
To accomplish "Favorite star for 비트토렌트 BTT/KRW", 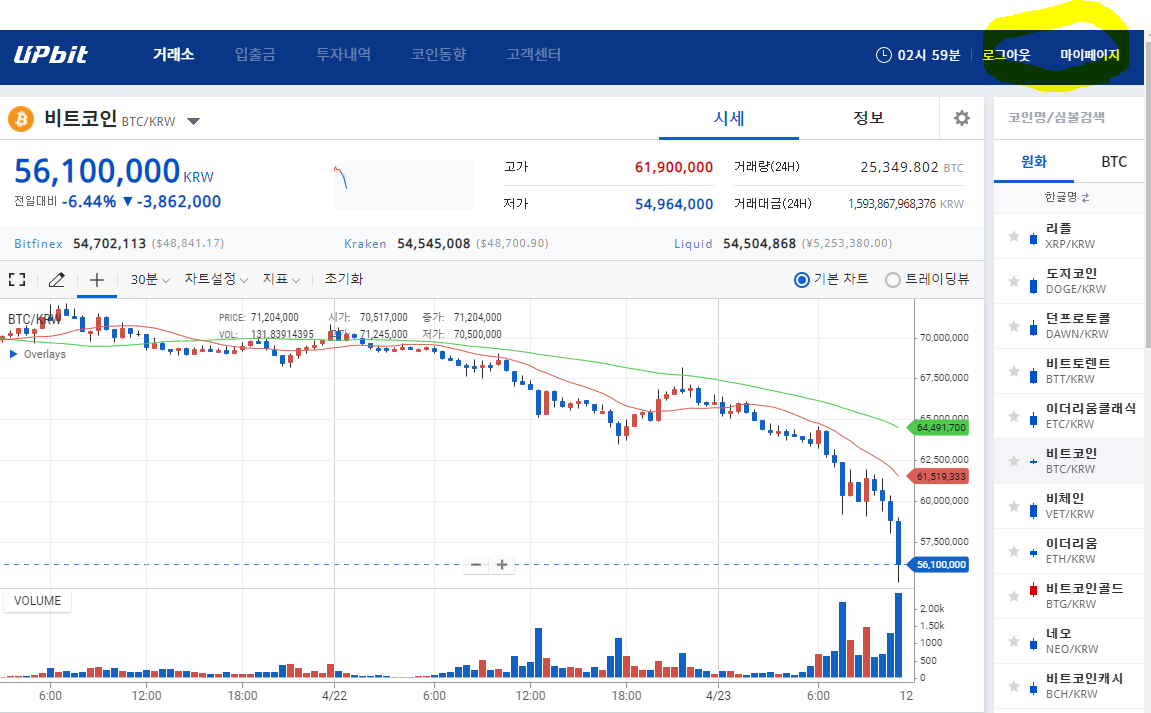I will click(1014, 372).
